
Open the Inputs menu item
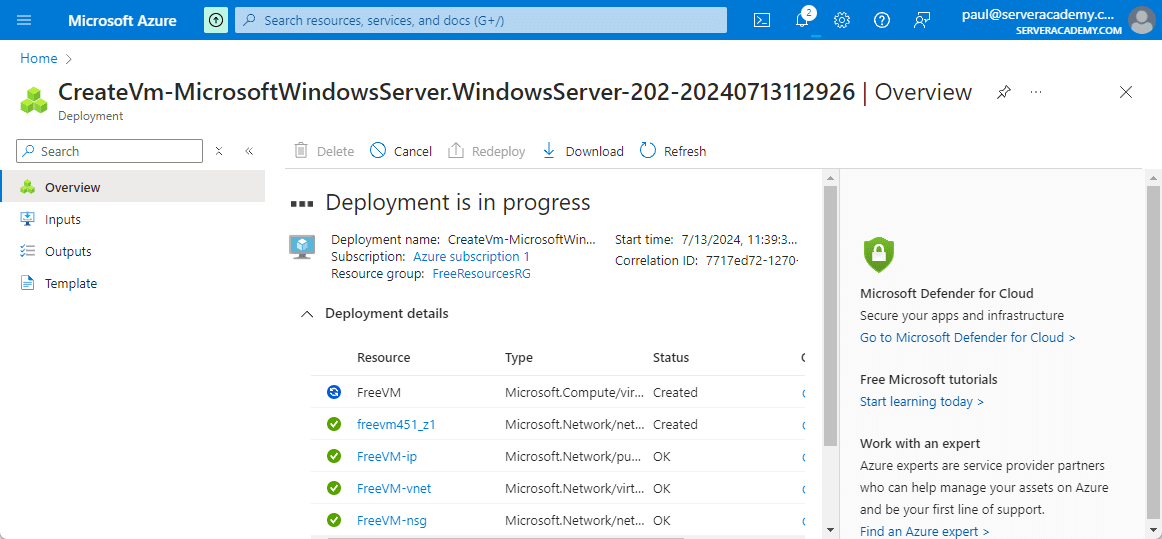63,219
